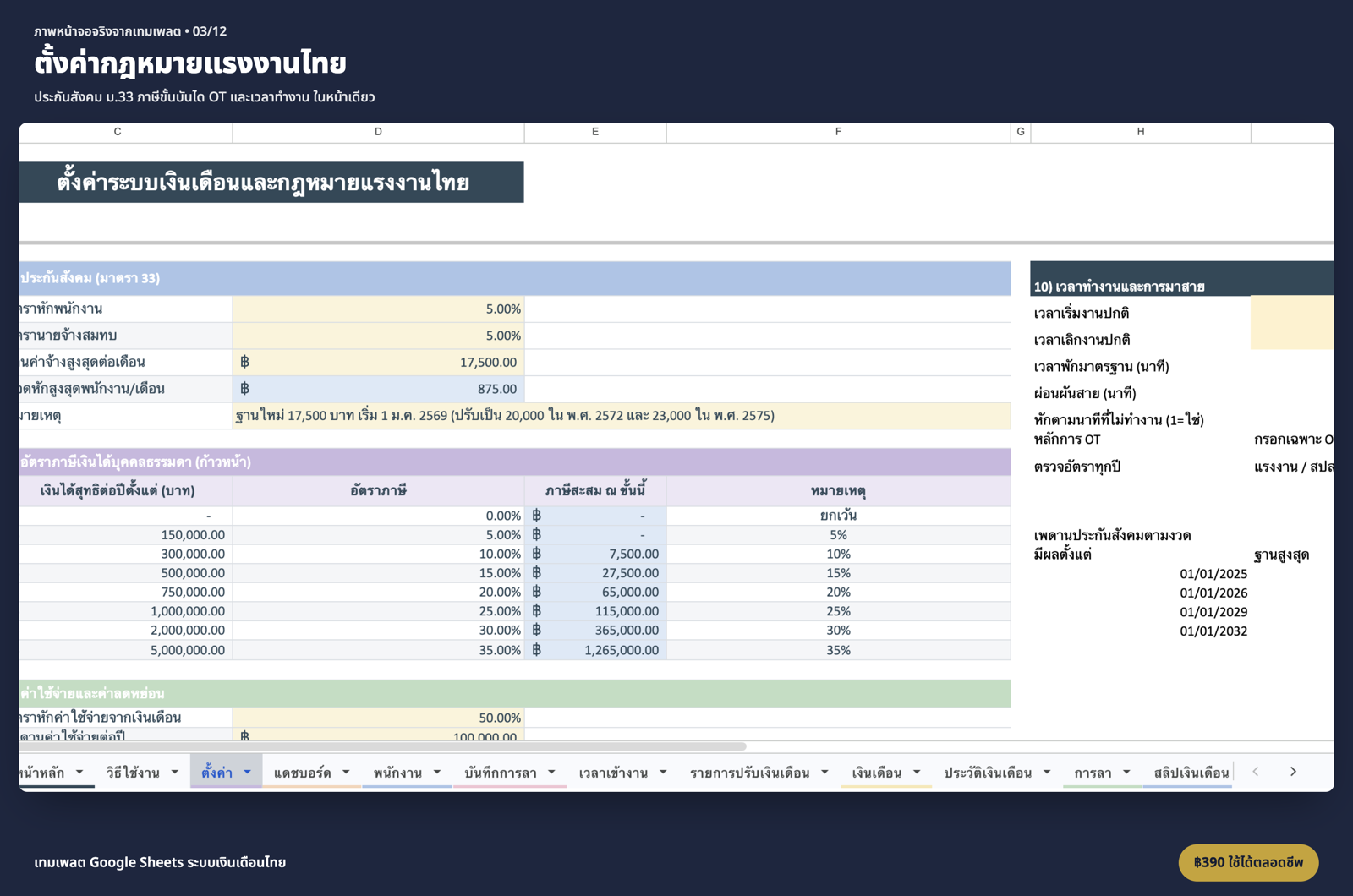
Task: Select the ค่าใช้จ่ายและค่าลดหย่อน section header
Action: (x=514, y=693)
